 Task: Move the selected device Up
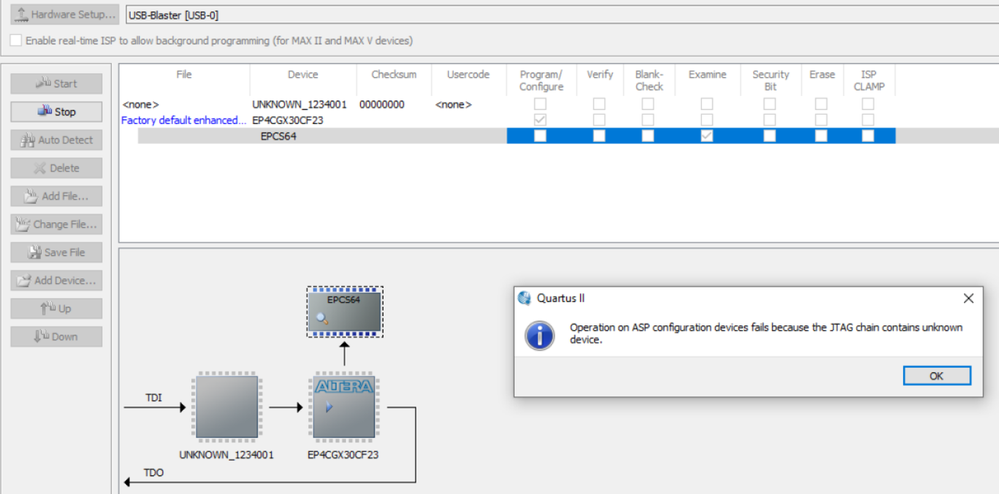(x=56, y=308)
